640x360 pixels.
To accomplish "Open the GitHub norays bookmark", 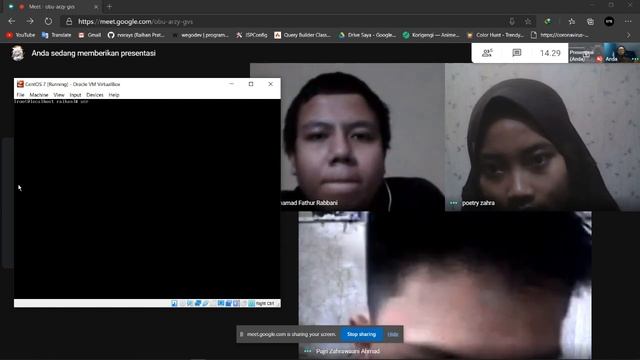I will click(x=136, y=35).
